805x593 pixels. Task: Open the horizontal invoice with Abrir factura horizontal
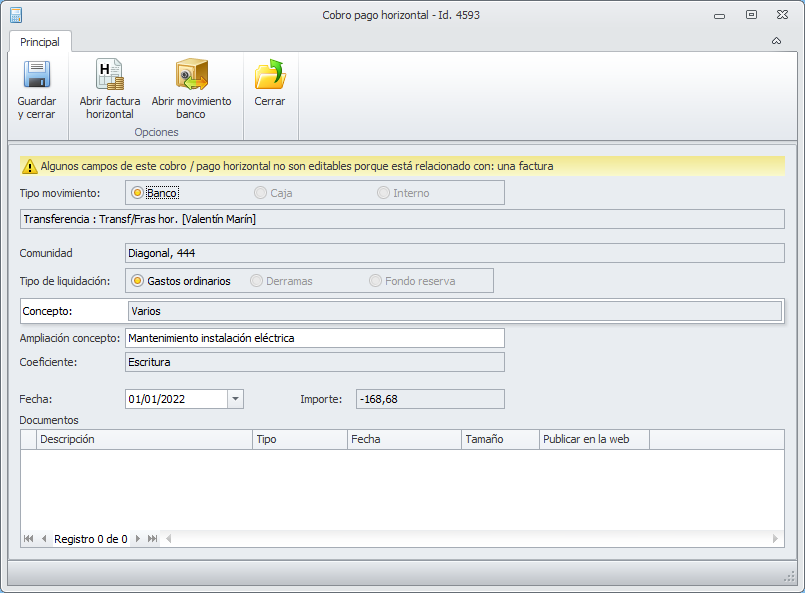pos(109,76)
